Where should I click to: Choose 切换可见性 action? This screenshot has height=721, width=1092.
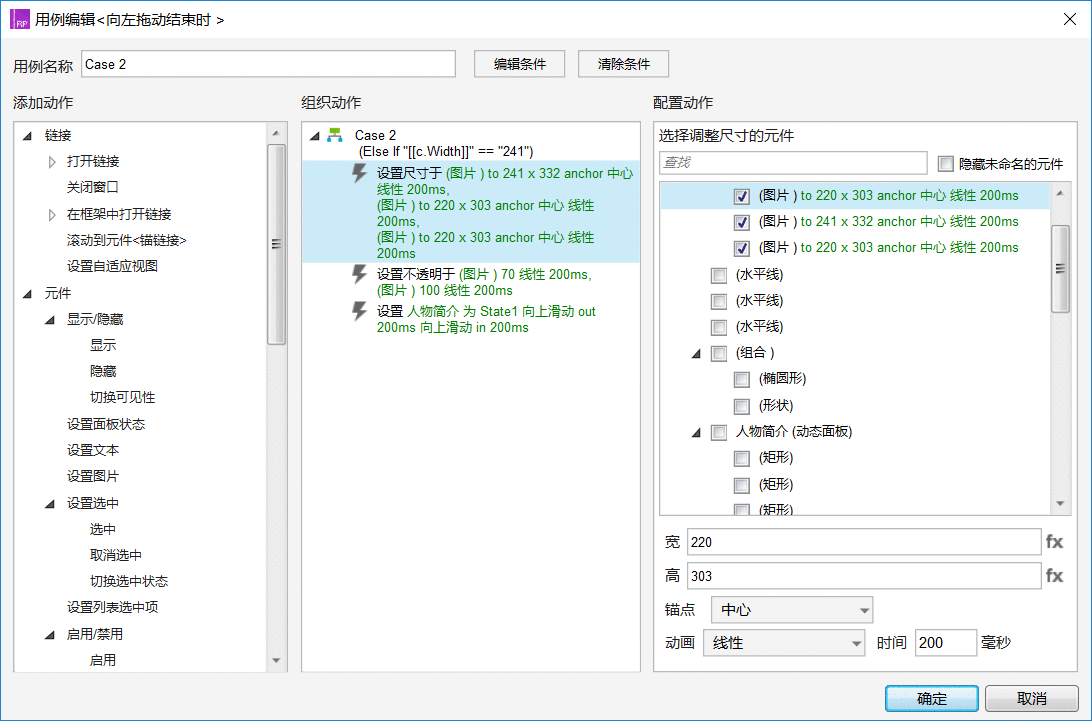pos(123,398)
